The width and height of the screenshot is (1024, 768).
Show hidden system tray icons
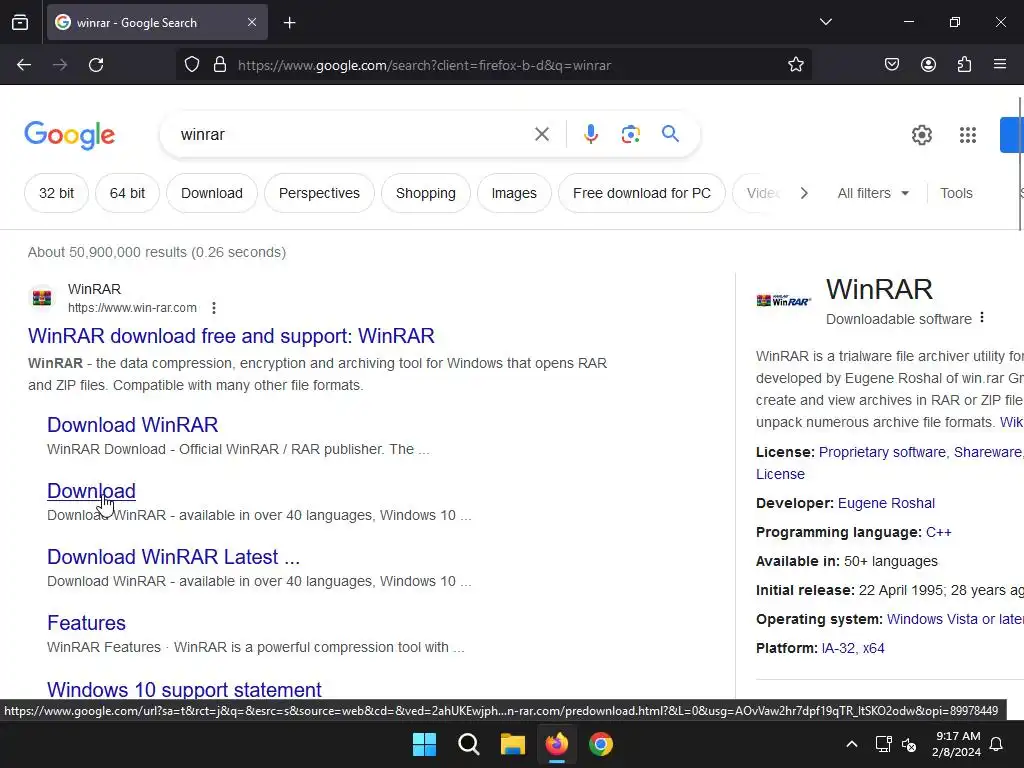coord(852,744)
